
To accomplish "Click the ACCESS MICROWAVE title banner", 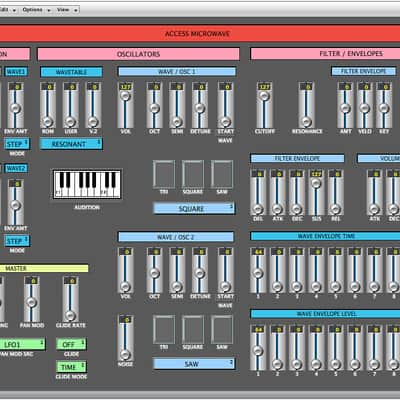I will 200,33.
